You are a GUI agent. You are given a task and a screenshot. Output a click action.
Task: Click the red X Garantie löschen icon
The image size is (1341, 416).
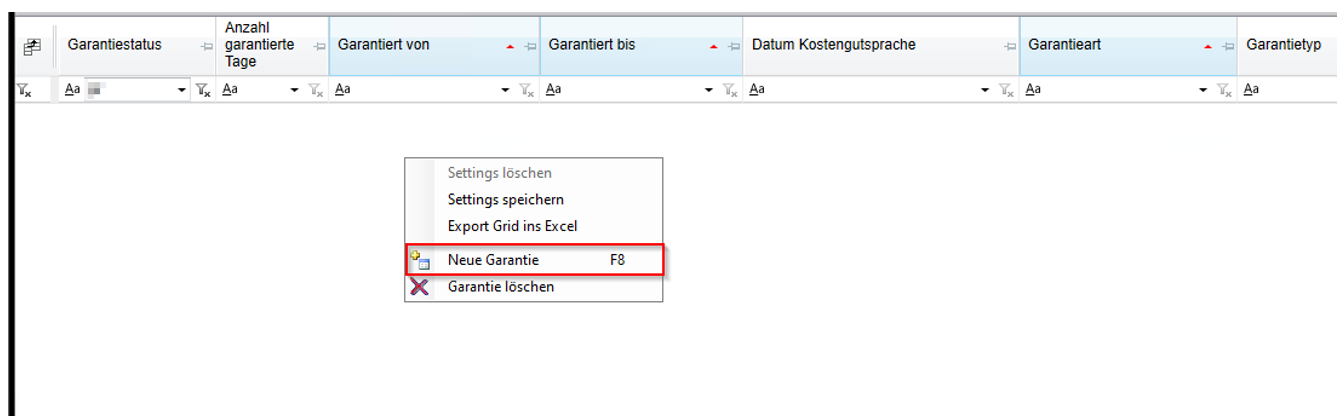point(420,287)
